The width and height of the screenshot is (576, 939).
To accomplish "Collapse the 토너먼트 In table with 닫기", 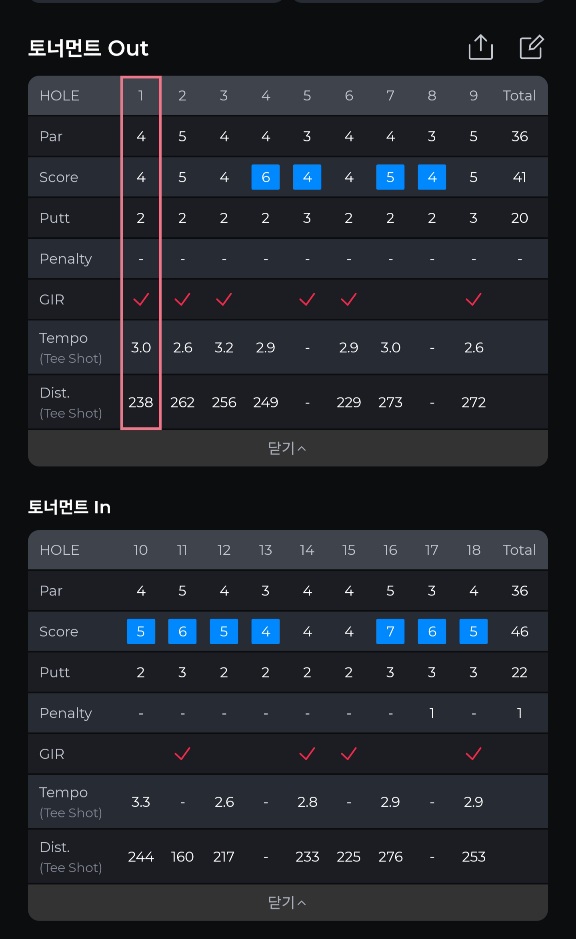I will [287, 902].
